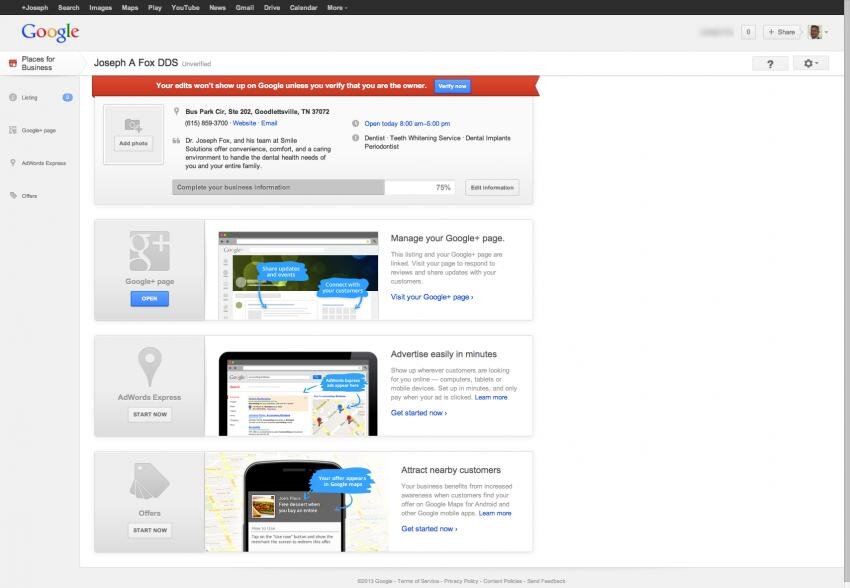Screen dimensions: 850x588
Task: Open the settings gear menu
Action: 811,63
